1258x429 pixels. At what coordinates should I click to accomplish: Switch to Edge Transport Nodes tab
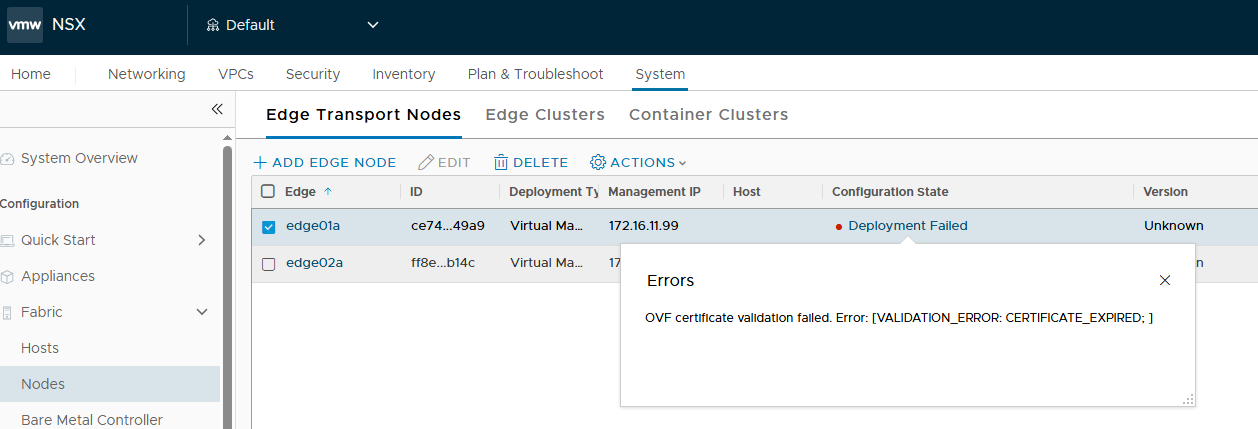point(364,115)
